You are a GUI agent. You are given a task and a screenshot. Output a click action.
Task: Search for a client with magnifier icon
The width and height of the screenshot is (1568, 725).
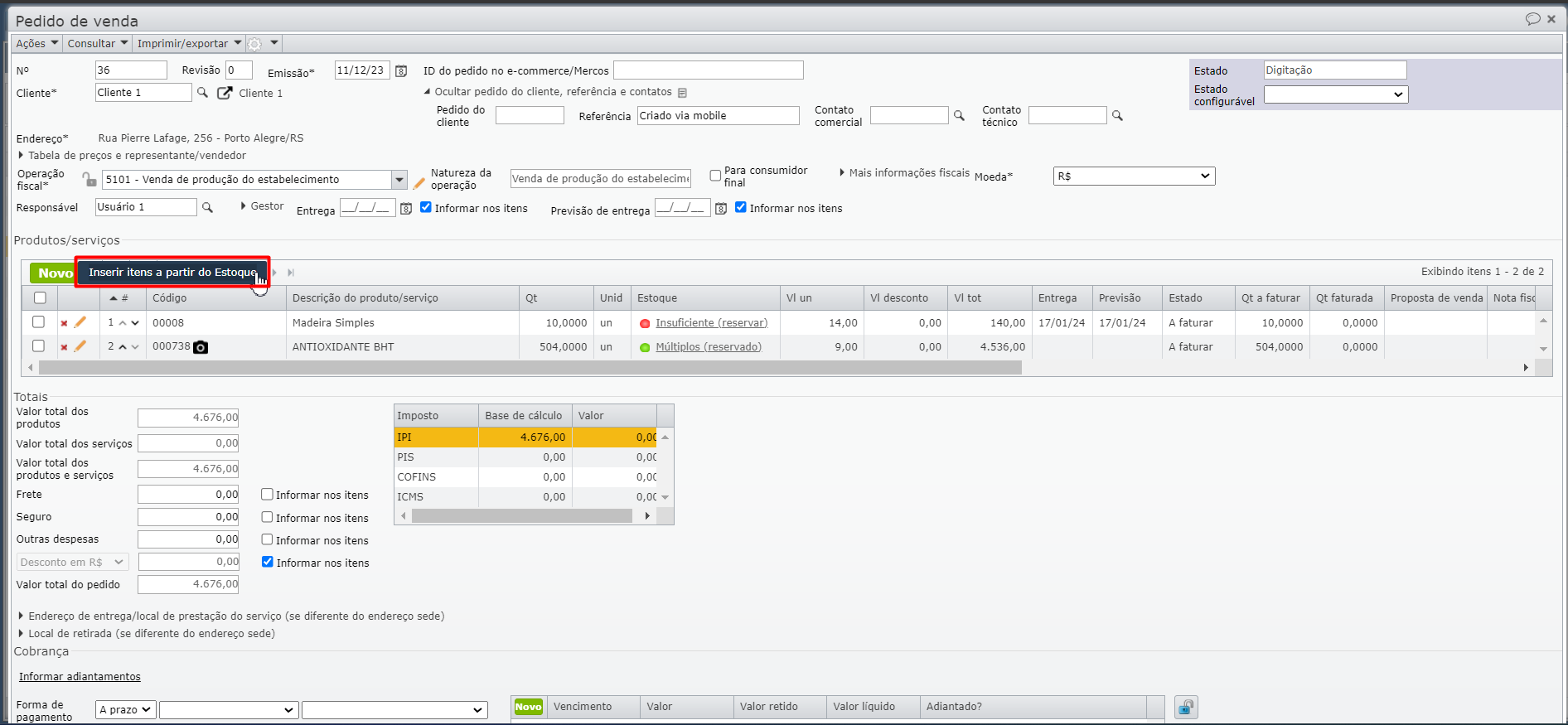pyautogui.click(x=202, y=93)
